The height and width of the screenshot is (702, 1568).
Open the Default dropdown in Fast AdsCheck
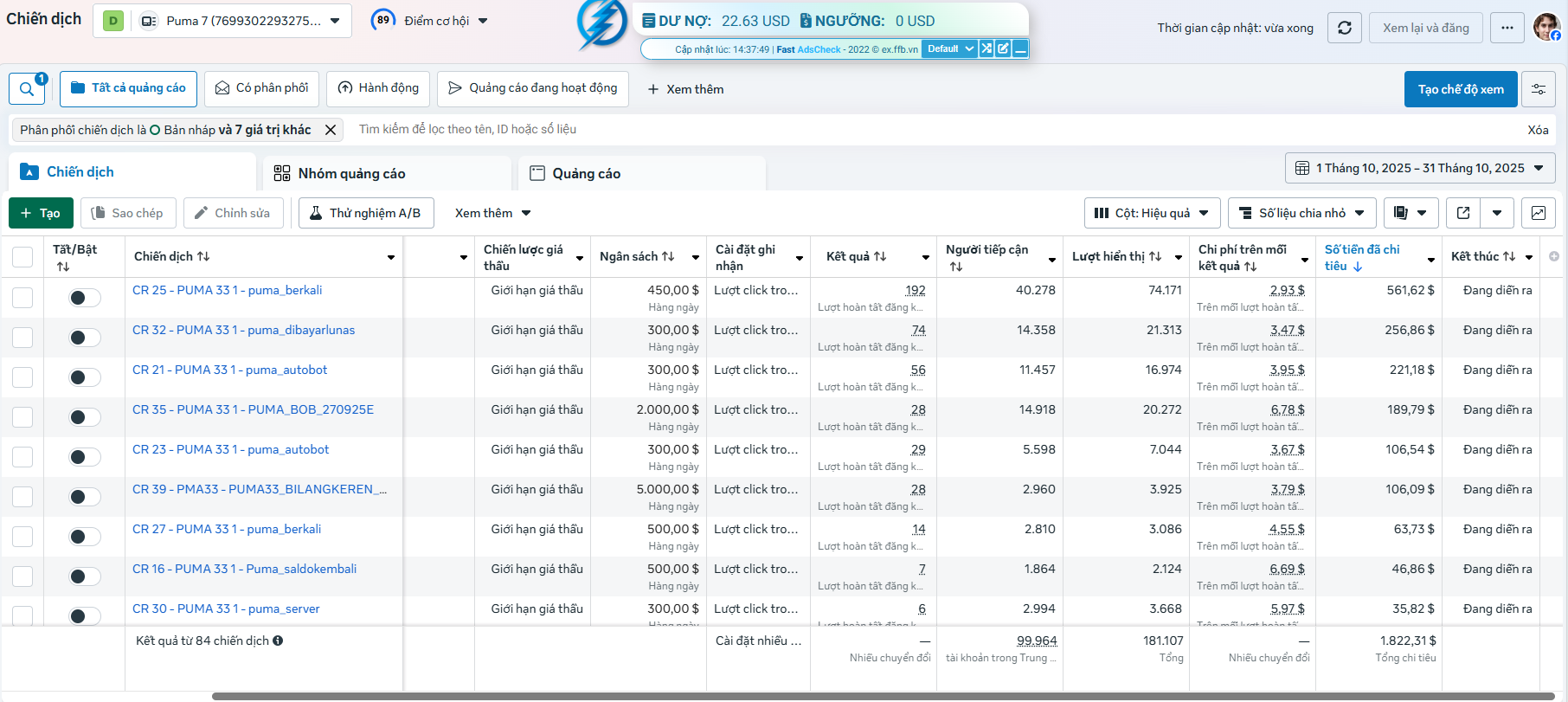[x=949, y=48]
